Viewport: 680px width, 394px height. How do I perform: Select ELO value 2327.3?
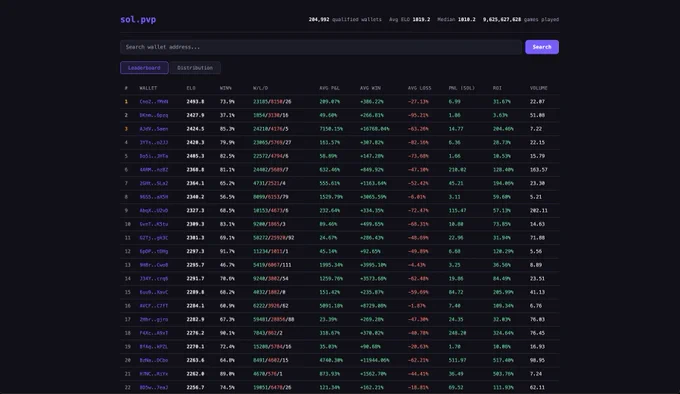(195, 211)
